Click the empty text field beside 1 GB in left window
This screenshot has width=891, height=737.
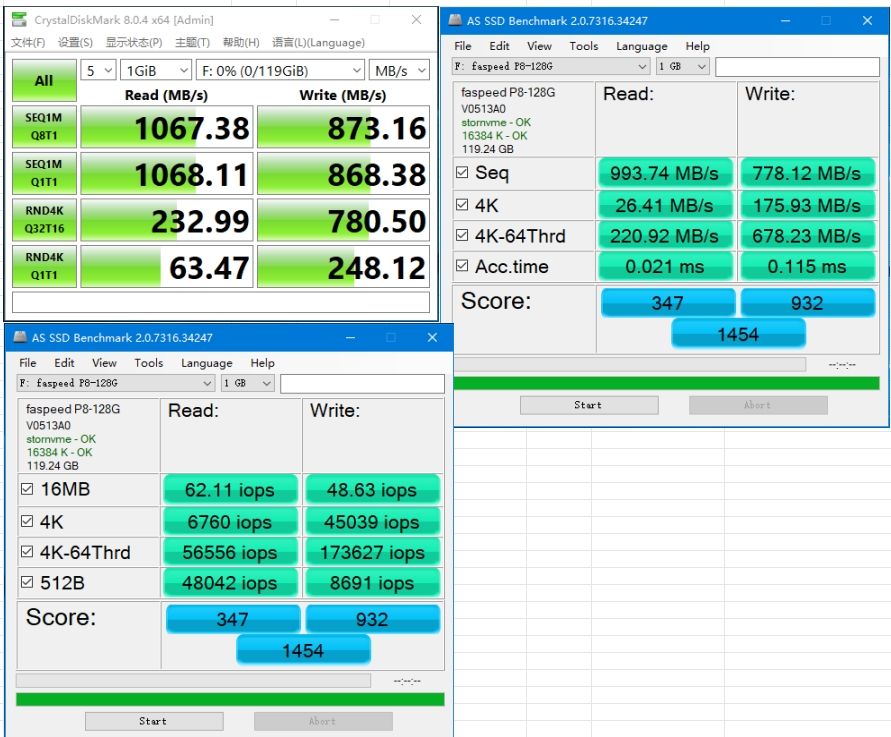[x=362, y=384]
